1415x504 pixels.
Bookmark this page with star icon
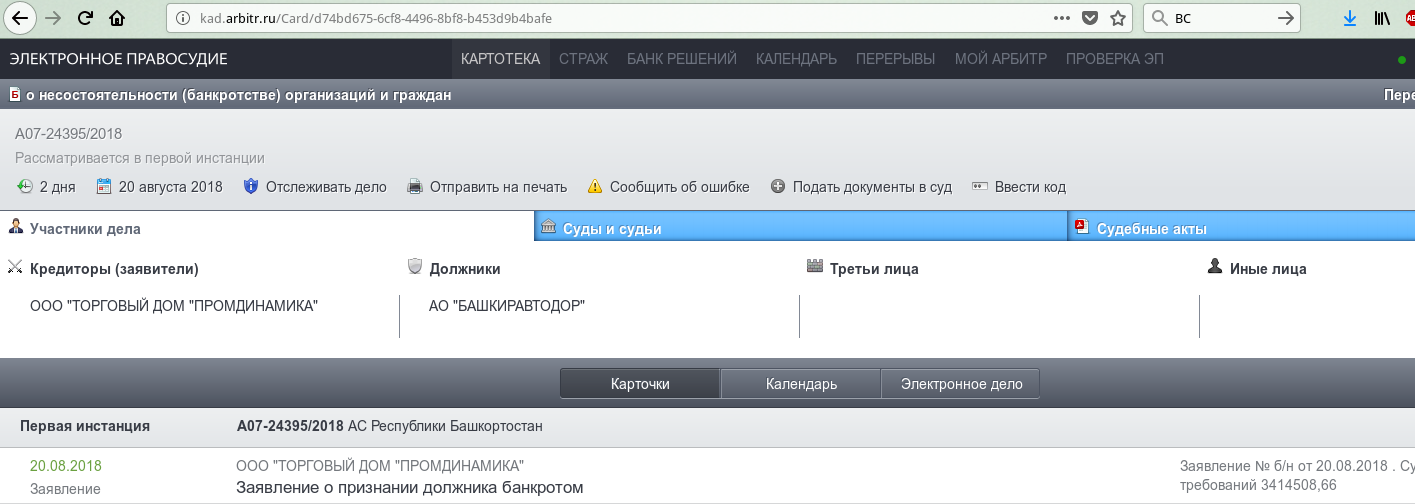[1118, 18]
